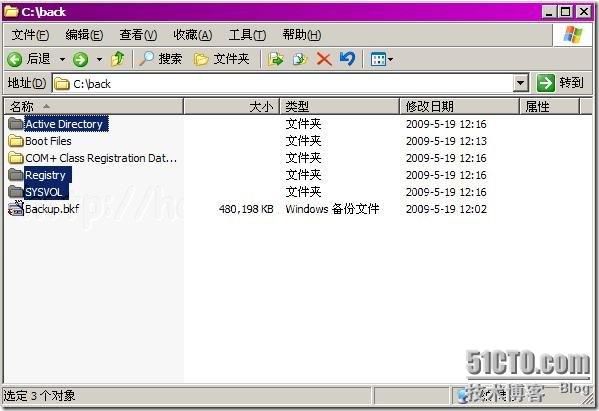This screenshot has height=411, width=599.
Task: Click the Windows flag logo icon
Action: coord(572,35)
